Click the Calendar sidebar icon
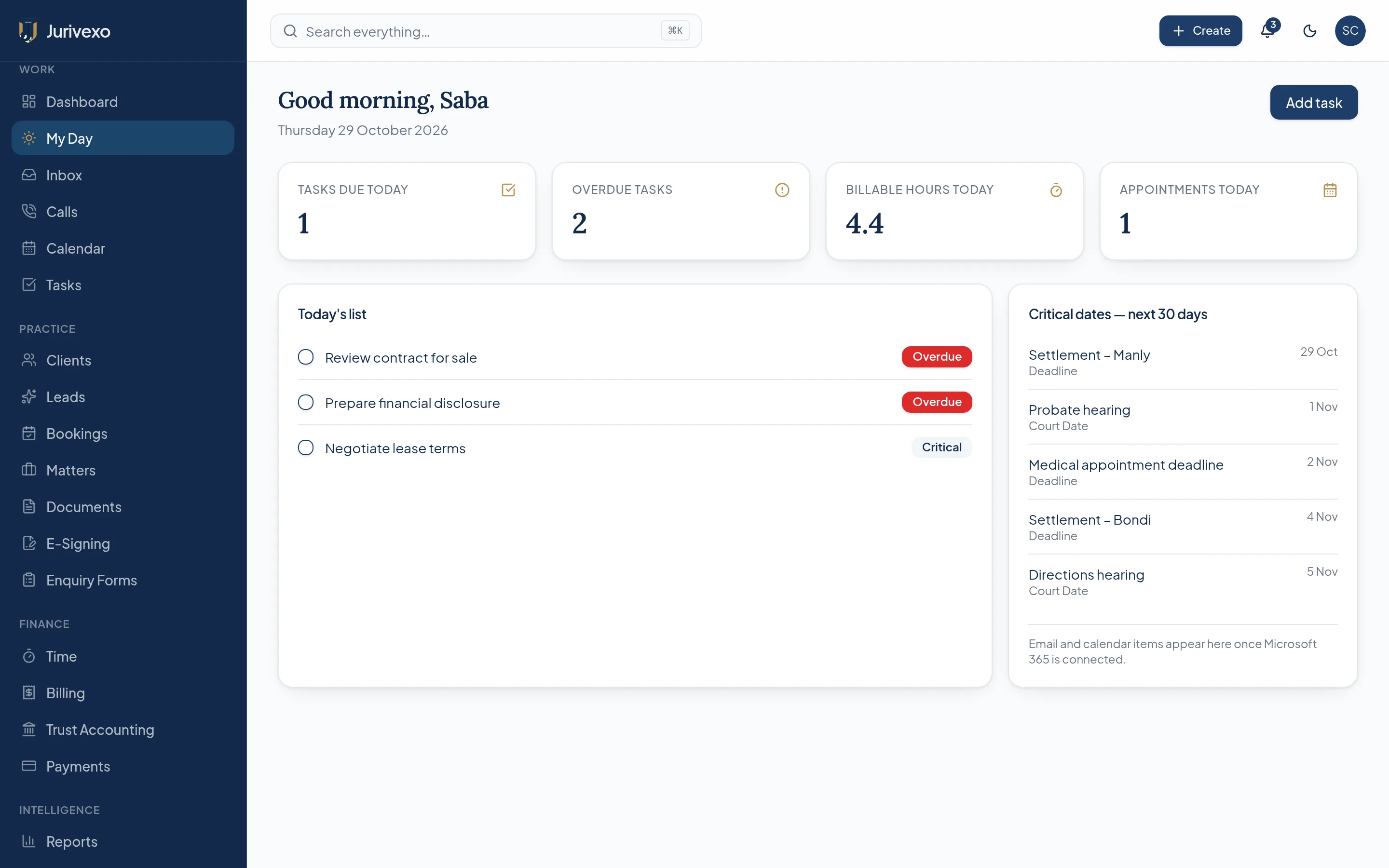 point(29,248)
